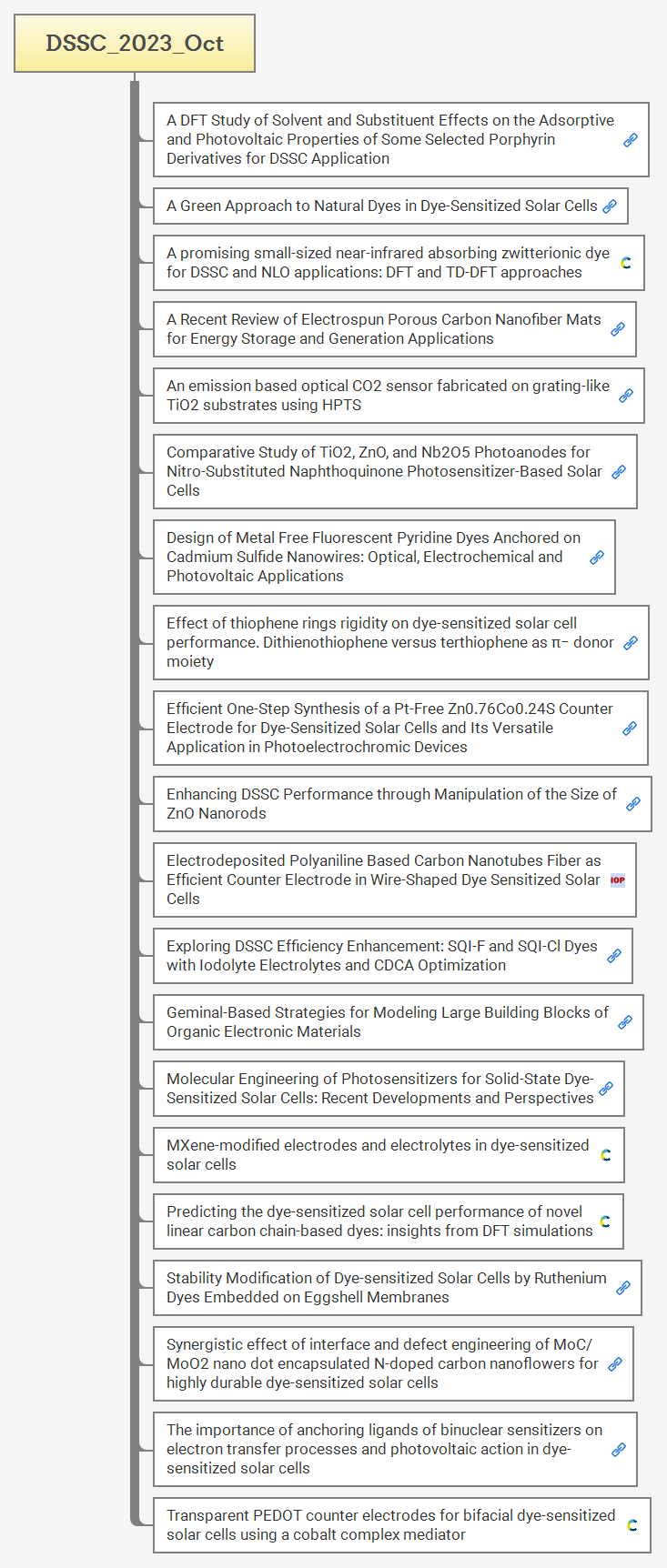Screen dimensions: 667x1568
Task: Click IOP icon on Polyaniline Carbon Nanotubes node
Action: pyautogui.click(x=617, y=880)
